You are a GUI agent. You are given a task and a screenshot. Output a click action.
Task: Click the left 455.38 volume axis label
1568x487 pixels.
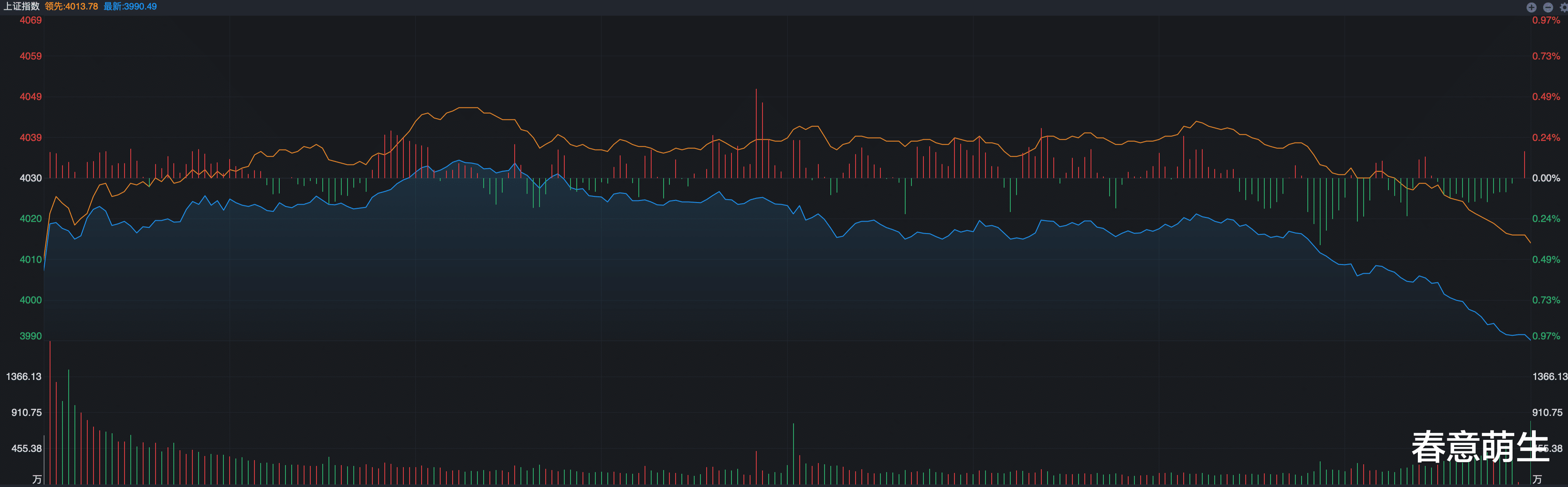pyautogui.click(x=26, y=448)
